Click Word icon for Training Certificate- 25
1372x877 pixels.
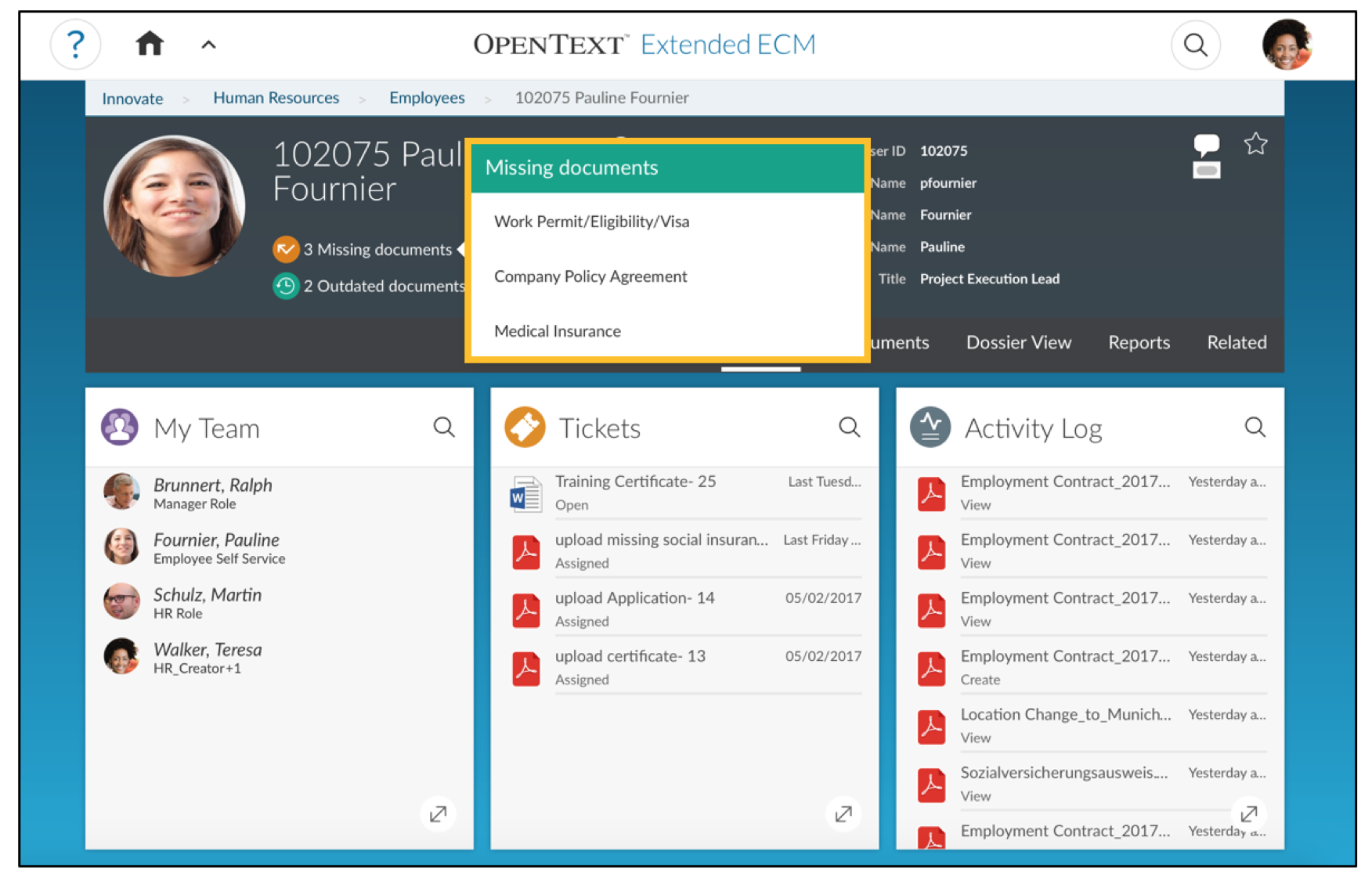(526, 494)
